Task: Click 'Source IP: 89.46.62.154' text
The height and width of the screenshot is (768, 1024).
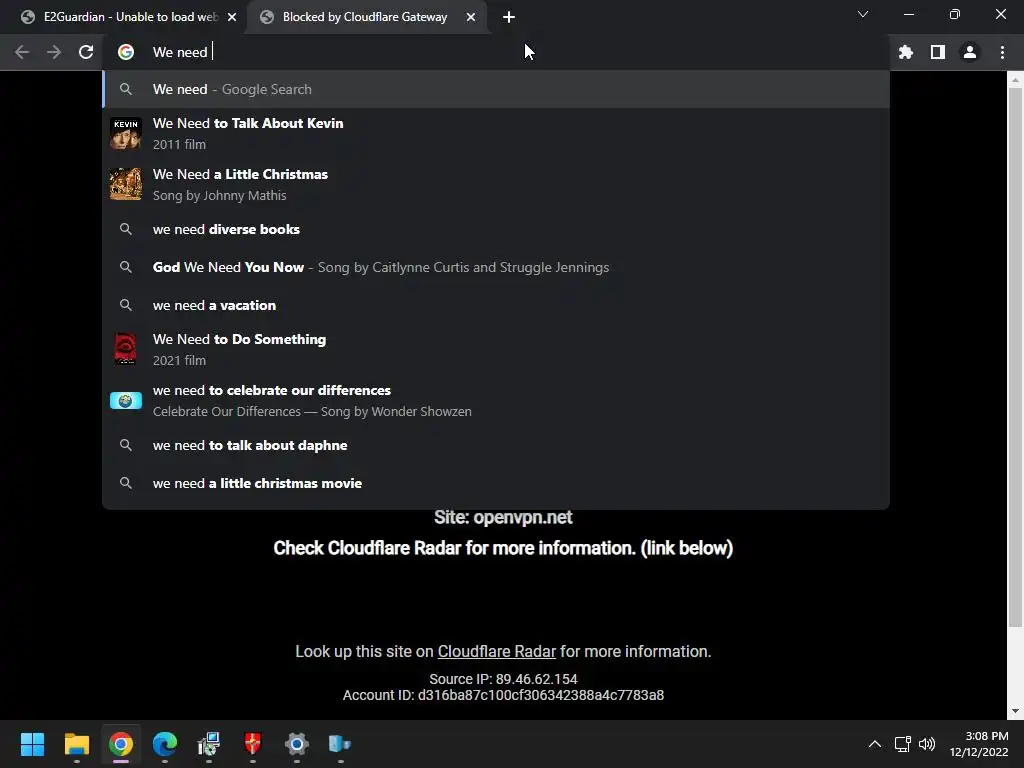Action: point(503,679)
